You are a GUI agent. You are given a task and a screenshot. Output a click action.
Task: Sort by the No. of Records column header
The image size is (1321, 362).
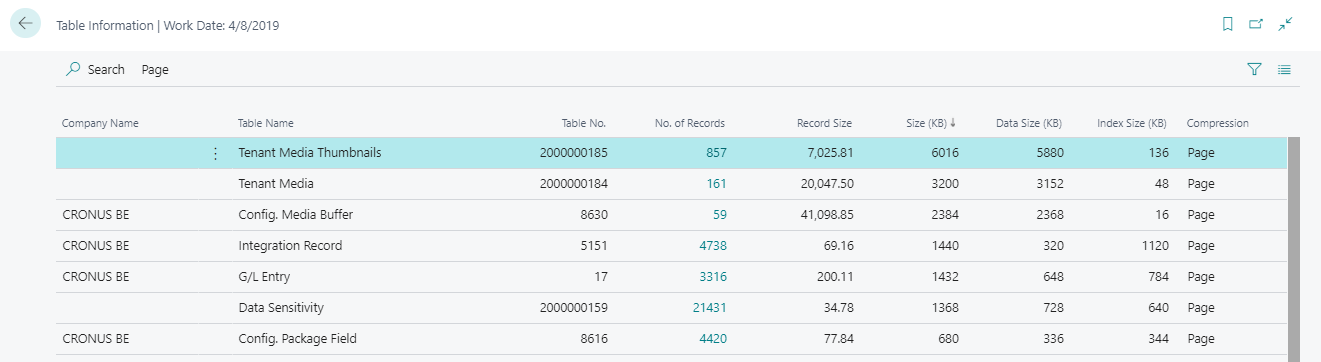690,123
